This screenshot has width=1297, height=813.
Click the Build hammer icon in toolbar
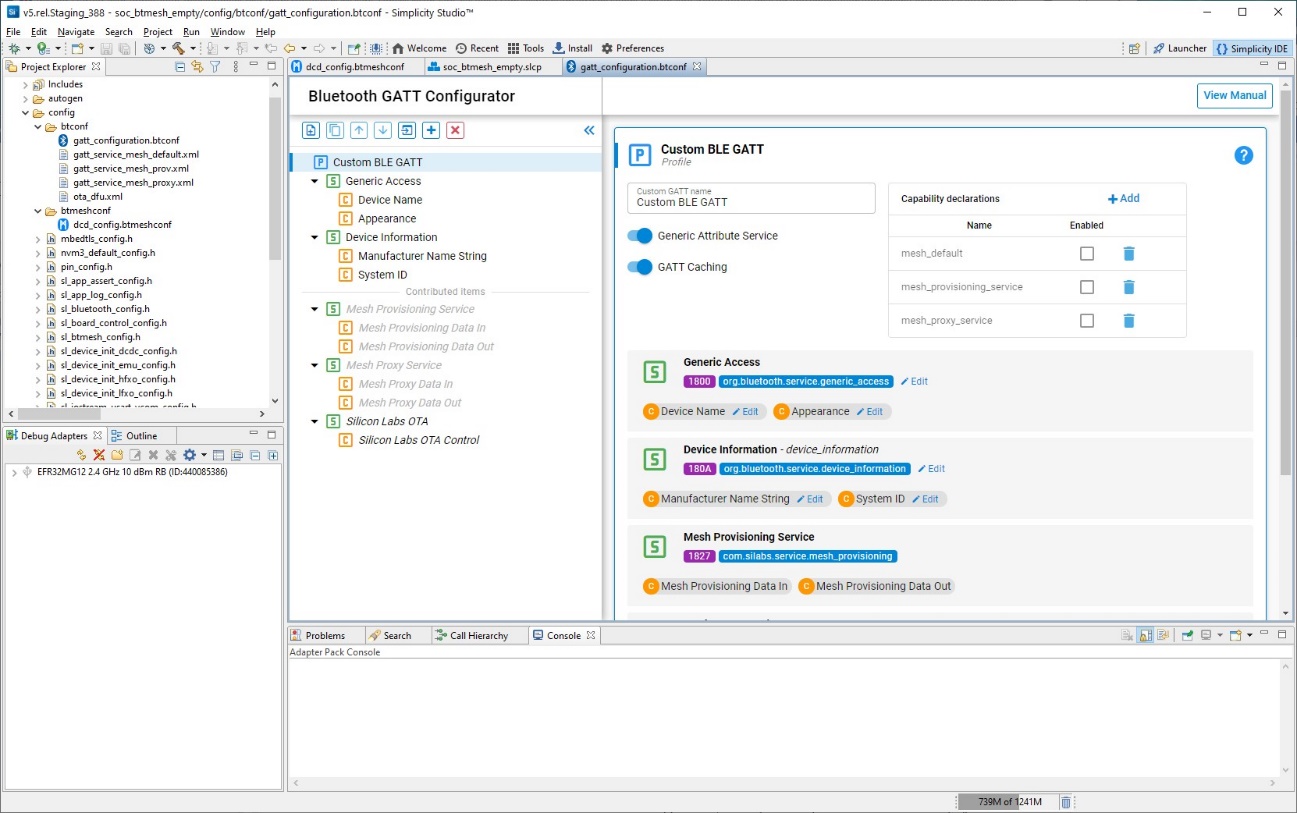(178, 48)
